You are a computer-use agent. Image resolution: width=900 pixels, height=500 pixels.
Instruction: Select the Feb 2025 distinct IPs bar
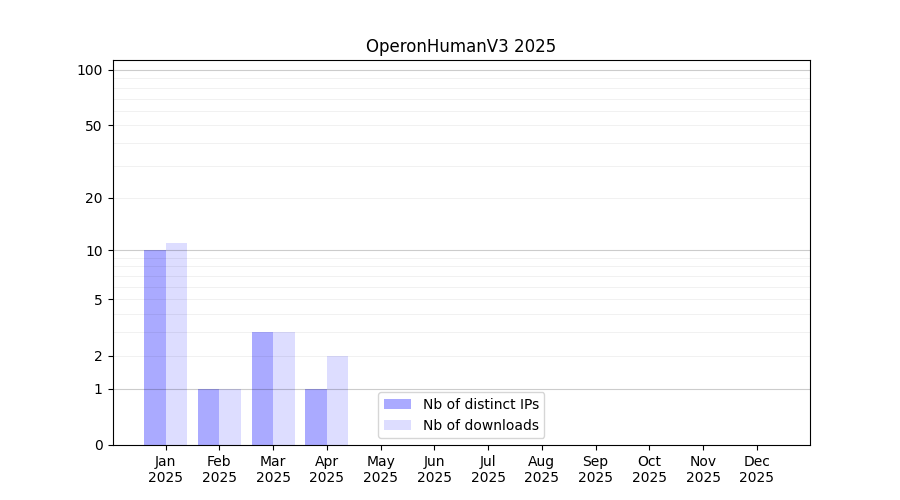pyautogui.click(x=208, y=417)
